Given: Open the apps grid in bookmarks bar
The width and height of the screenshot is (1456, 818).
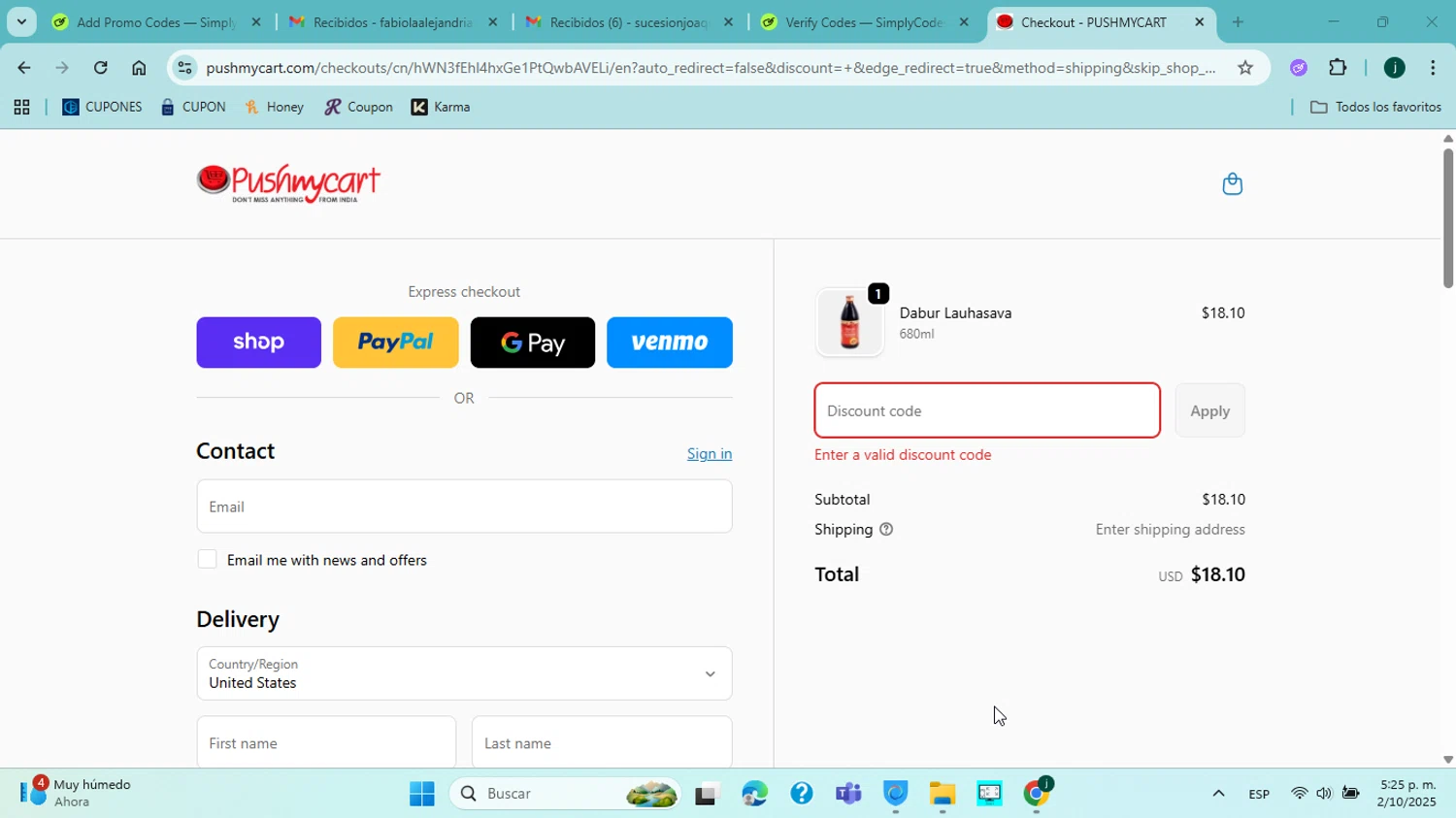Looking at the screenshot, I should pos(21,108).
